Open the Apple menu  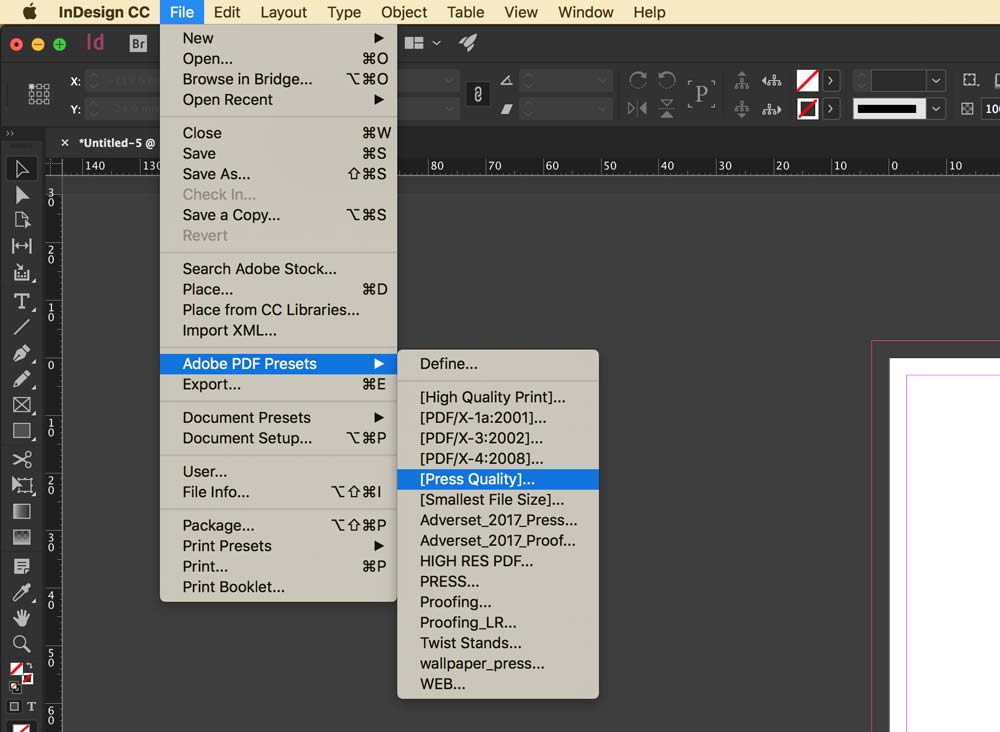coord(29,12)
